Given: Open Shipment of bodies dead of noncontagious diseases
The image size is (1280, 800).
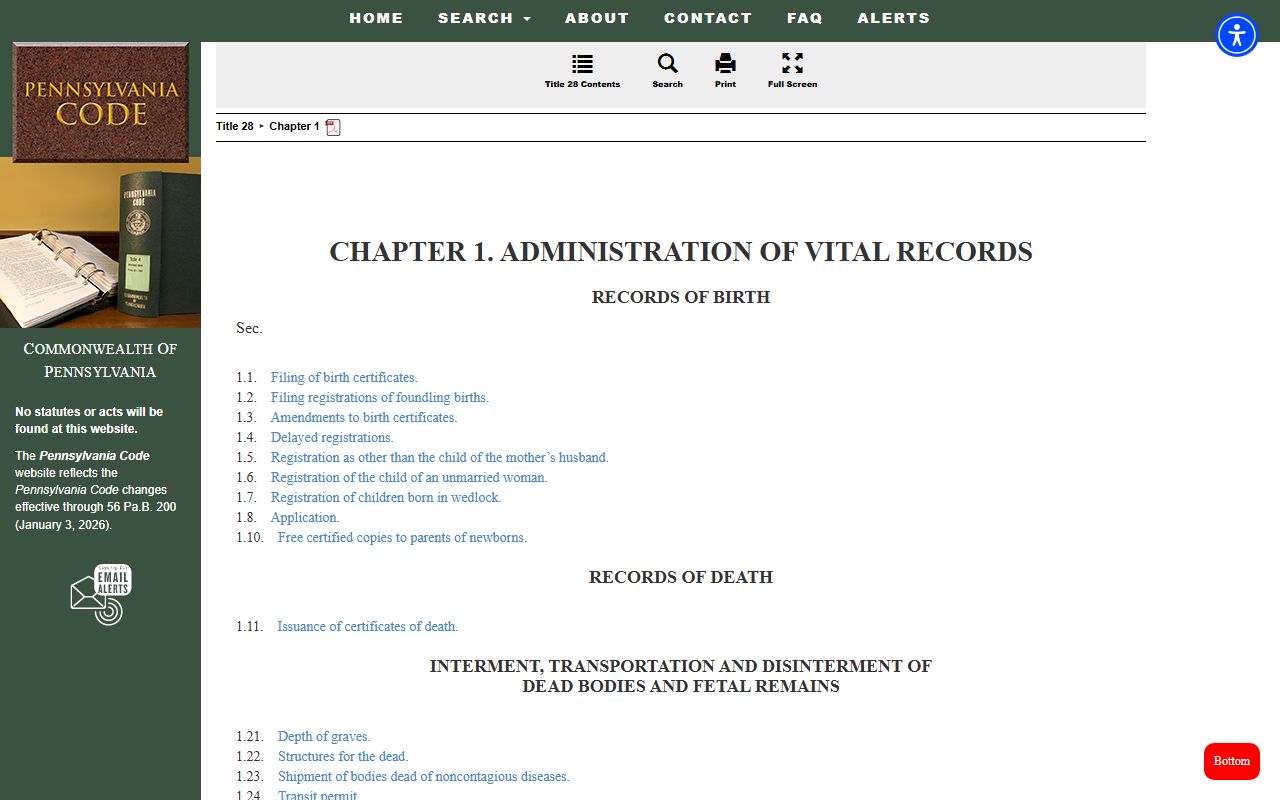Looking at the screenshot, I should click(x=424, y=776).
